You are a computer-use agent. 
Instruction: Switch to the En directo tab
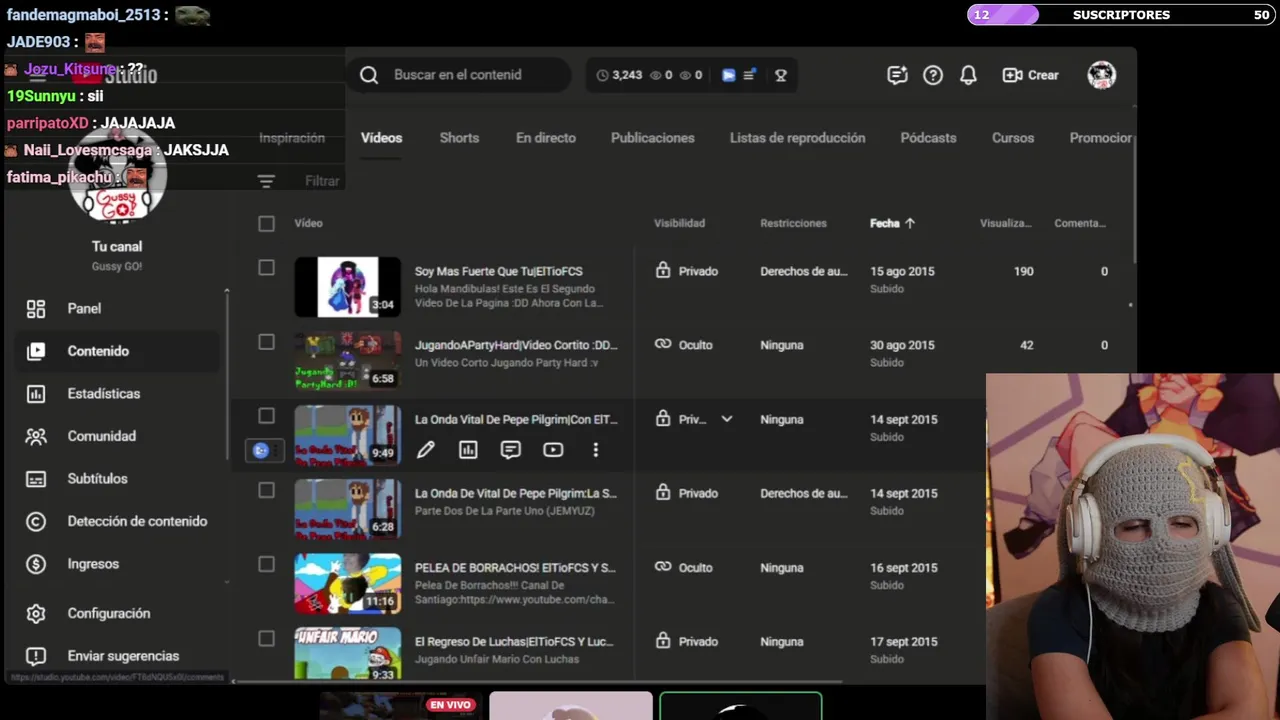click(x=546, y=138)
